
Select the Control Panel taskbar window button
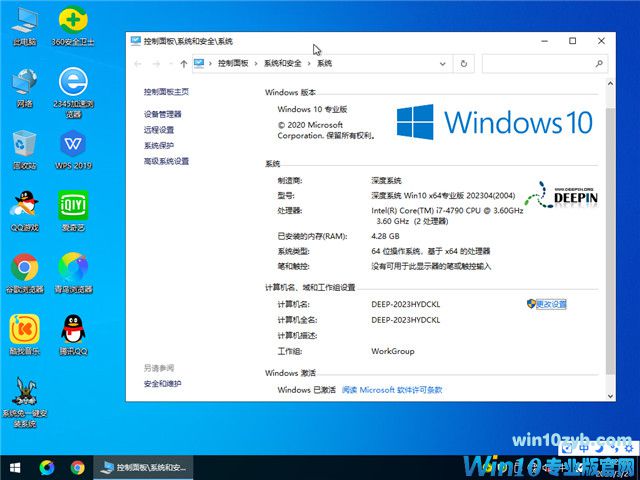[143, 467]
